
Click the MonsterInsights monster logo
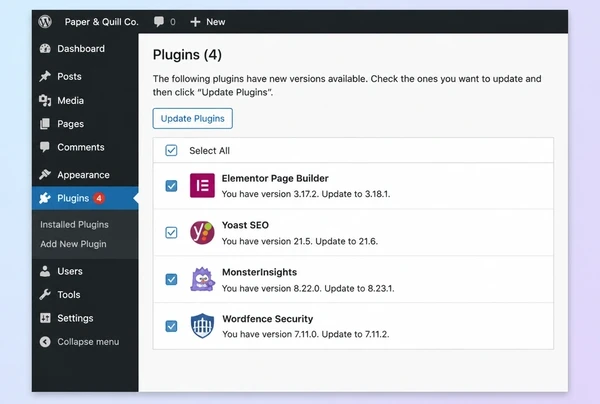[202, 279]
